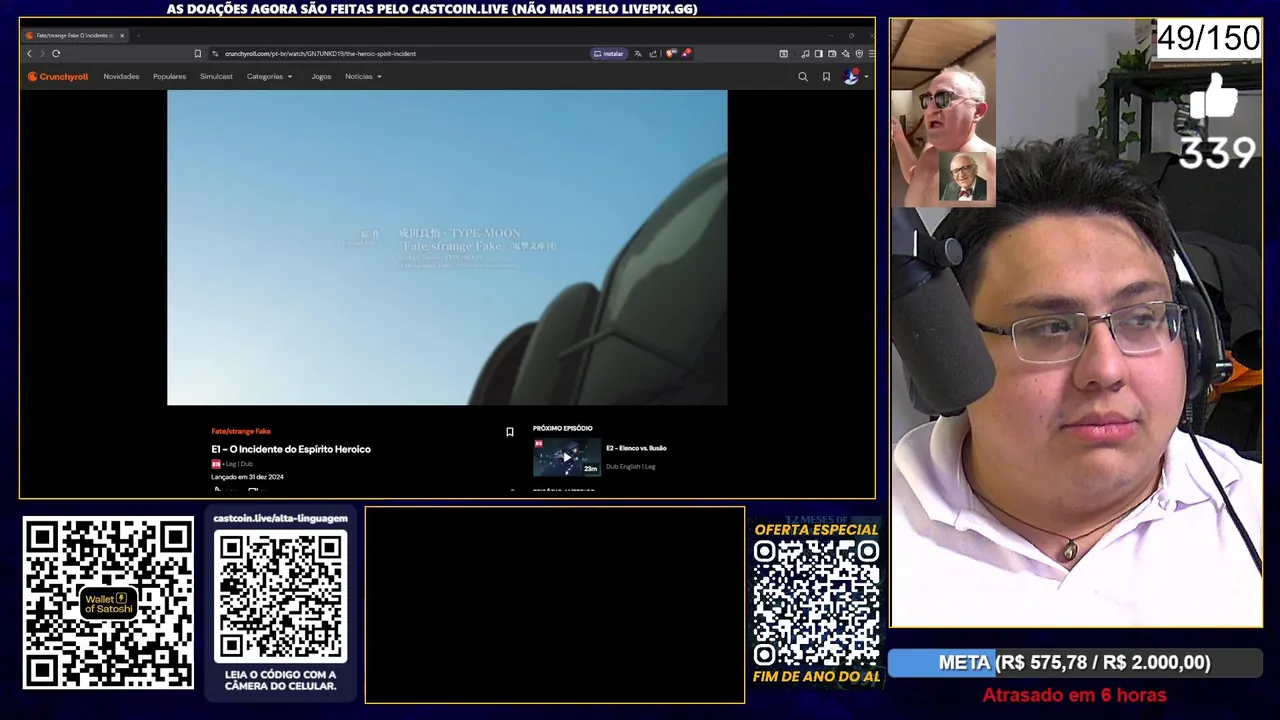Click the castcoin.live/alta-linguagem link text
The image size is (1280, 720).
tap(280, 518)
